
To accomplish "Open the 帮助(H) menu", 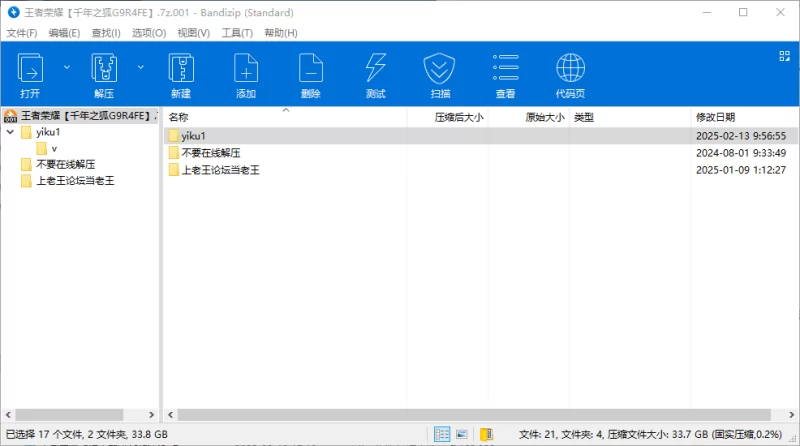I will (281, 33).
